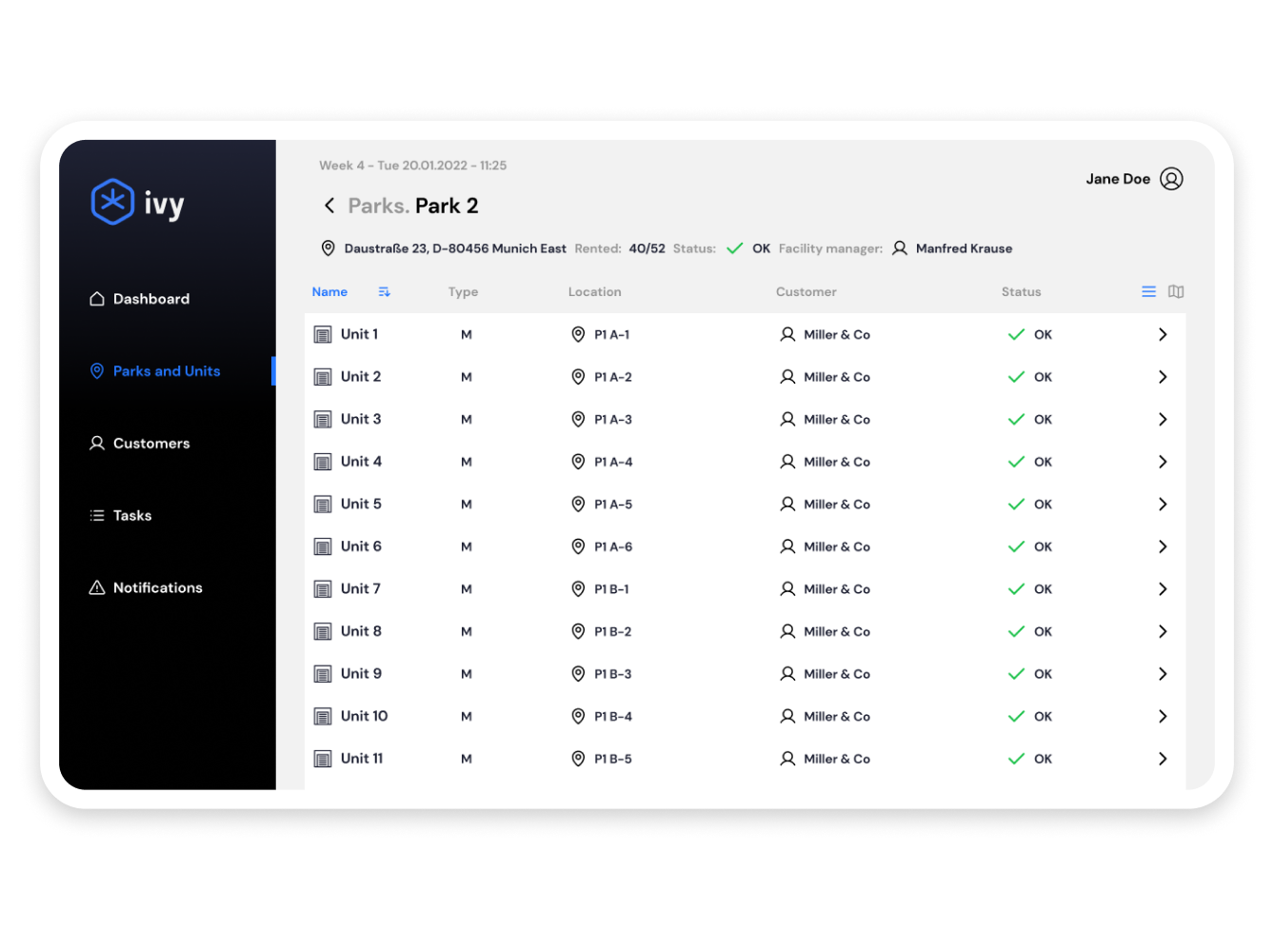Expand details for Unit 1
The image size is (1274, 952).
coord(1162,334)
